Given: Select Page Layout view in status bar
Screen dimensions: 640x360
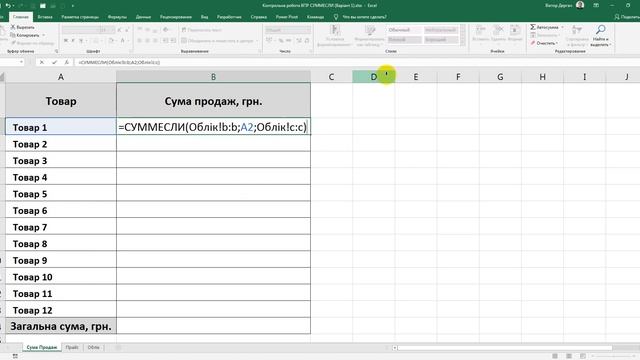Looking at the screenshot, I should [x=569, y=356].
